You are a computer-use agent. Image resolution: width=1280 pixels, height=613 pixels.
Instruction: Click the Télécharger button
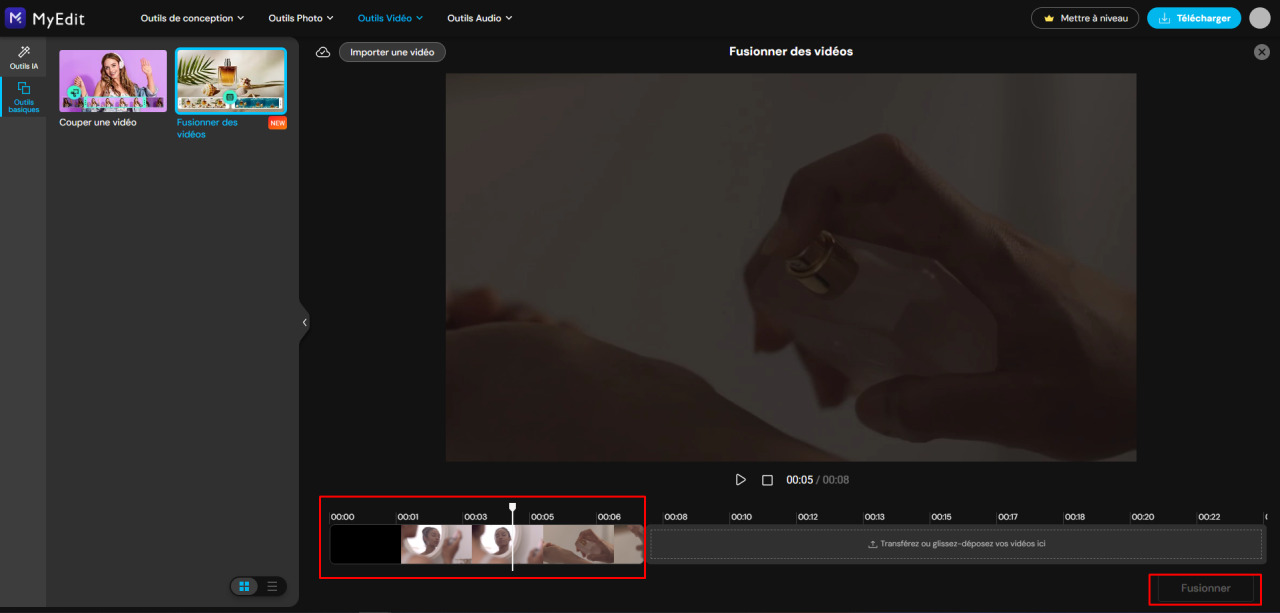[1194, 18]
